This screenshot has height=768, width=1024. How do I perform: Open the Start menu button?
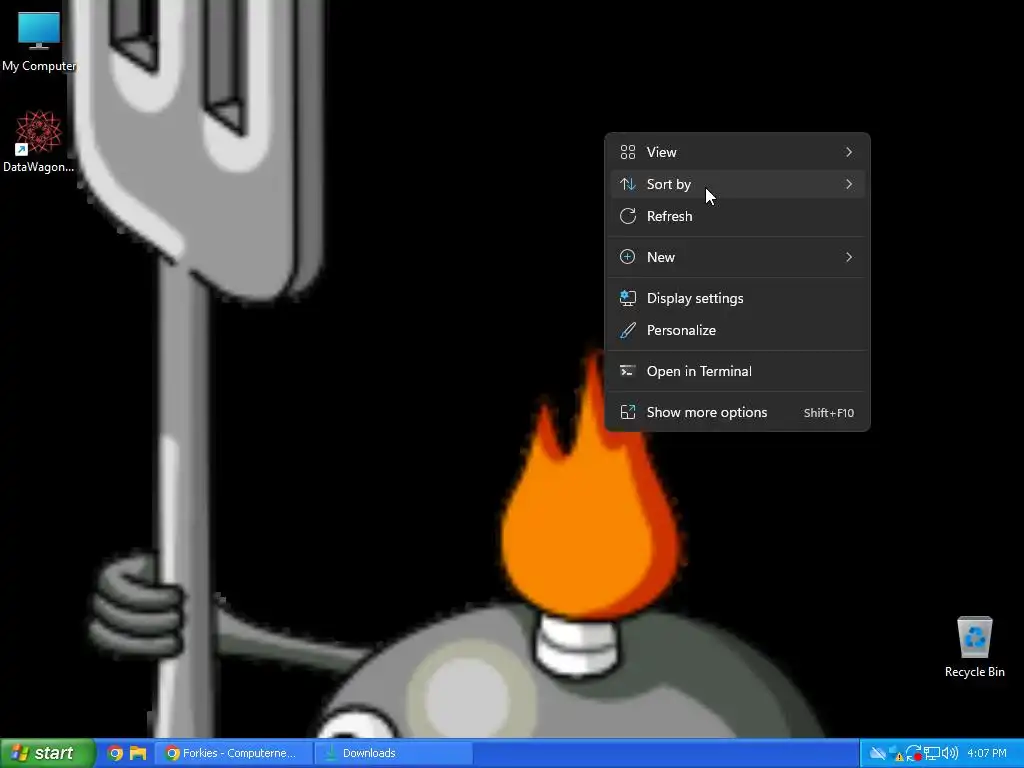[x=47, y=753]
